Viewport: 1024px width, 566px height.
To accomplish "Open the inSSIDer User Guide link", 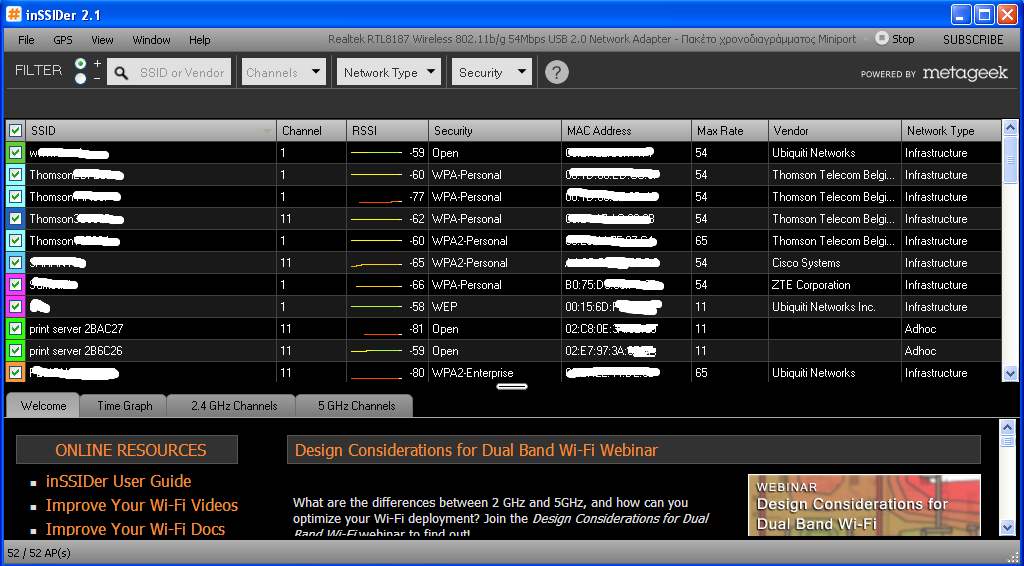I will point(118,481).
